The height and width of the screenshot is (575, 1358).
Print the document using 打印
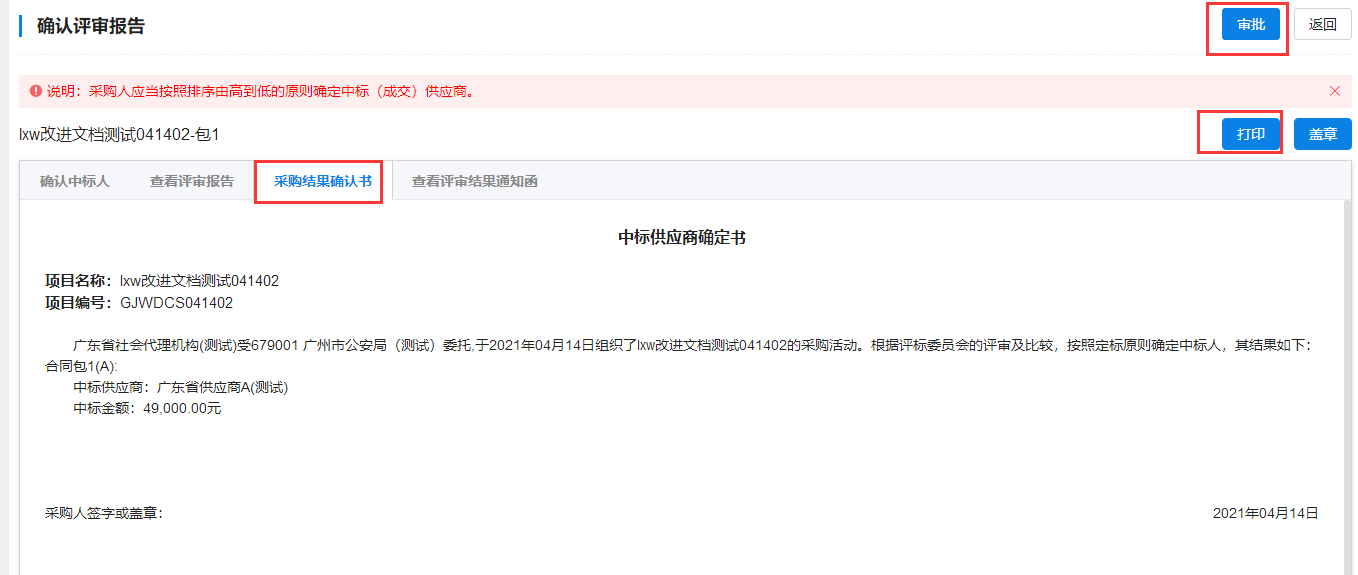(1250, 134)
